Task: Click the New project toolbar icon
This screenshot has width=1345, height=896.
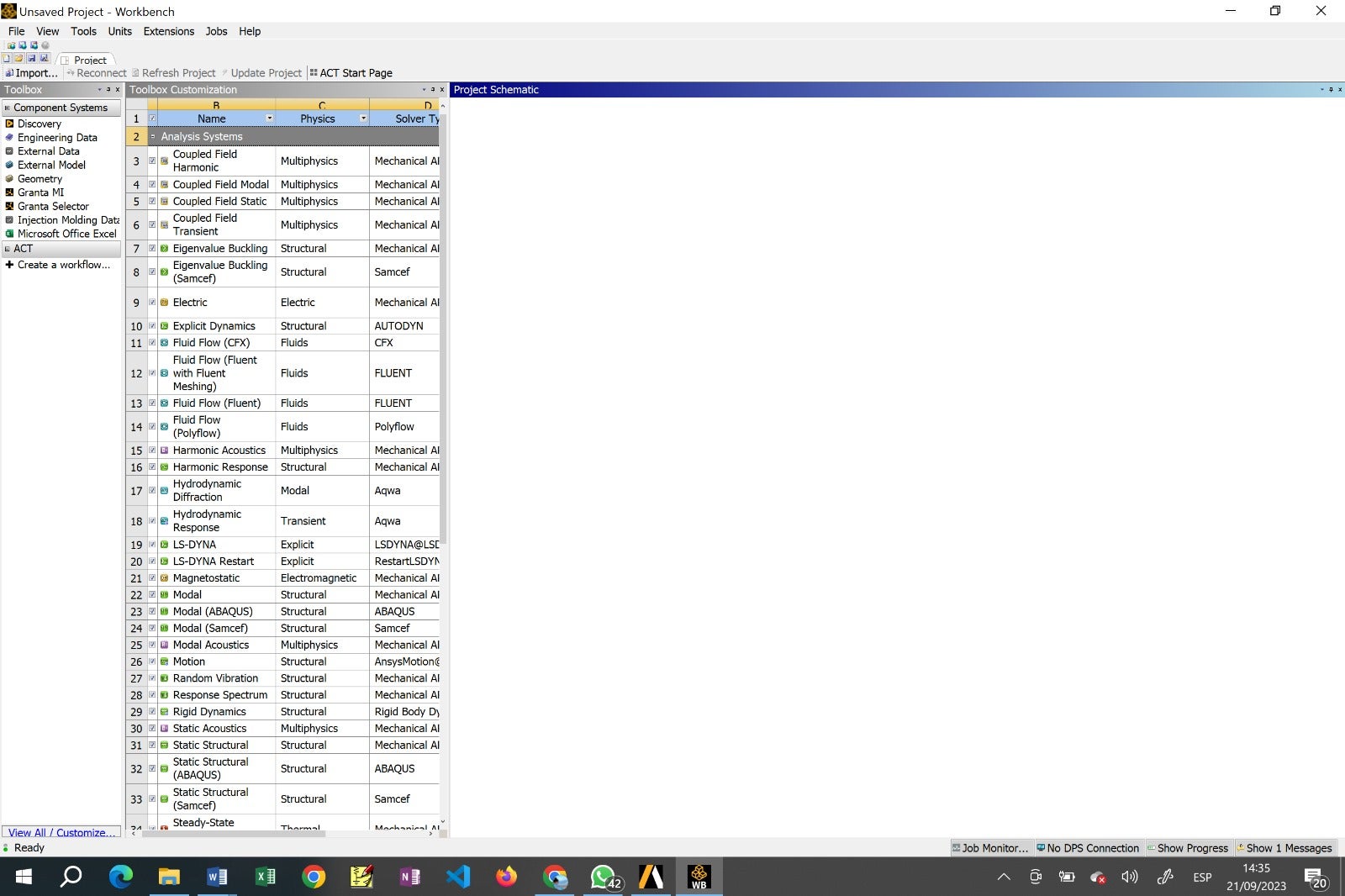Action: (7, 59)
